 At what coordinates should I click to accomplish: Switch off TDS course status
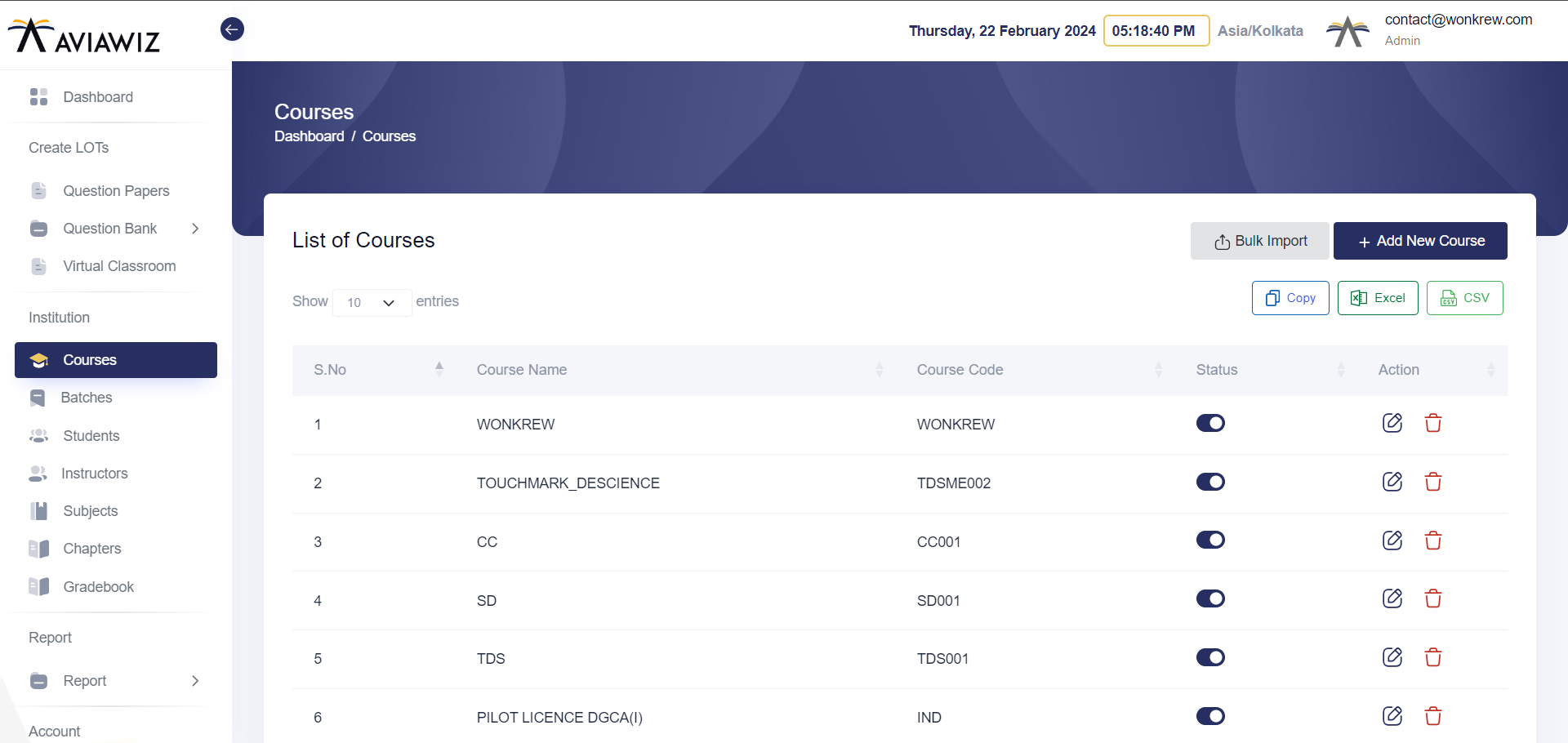pyautogui.click(x=1210, y=657)
